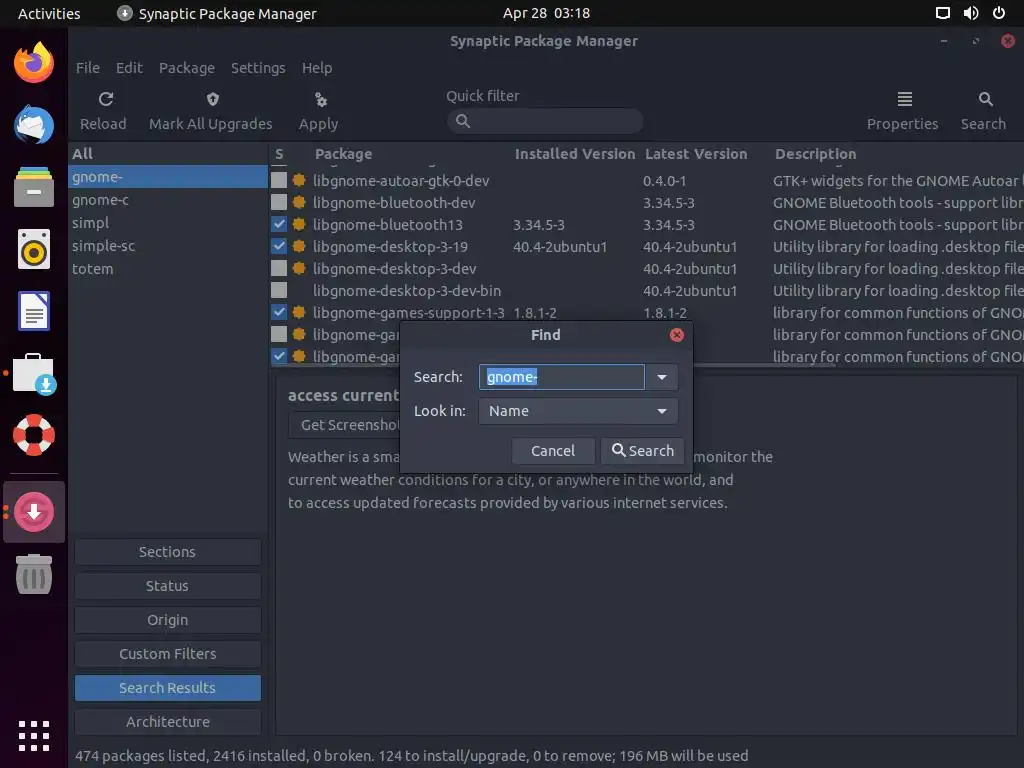Click the supported icon beside libgnome-desktop-3-19
This screenshot has width=1024, height=768.
pyautogui.click(x=299, y=246)
